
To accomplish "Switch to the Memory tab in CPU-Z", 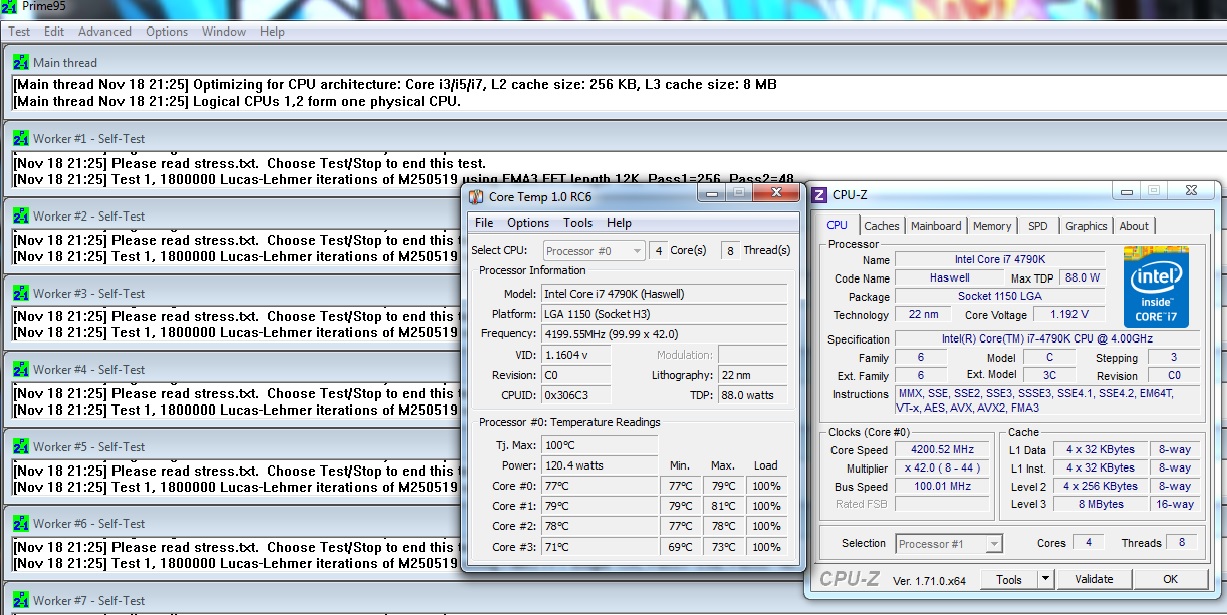I will (x=992, y=226).
